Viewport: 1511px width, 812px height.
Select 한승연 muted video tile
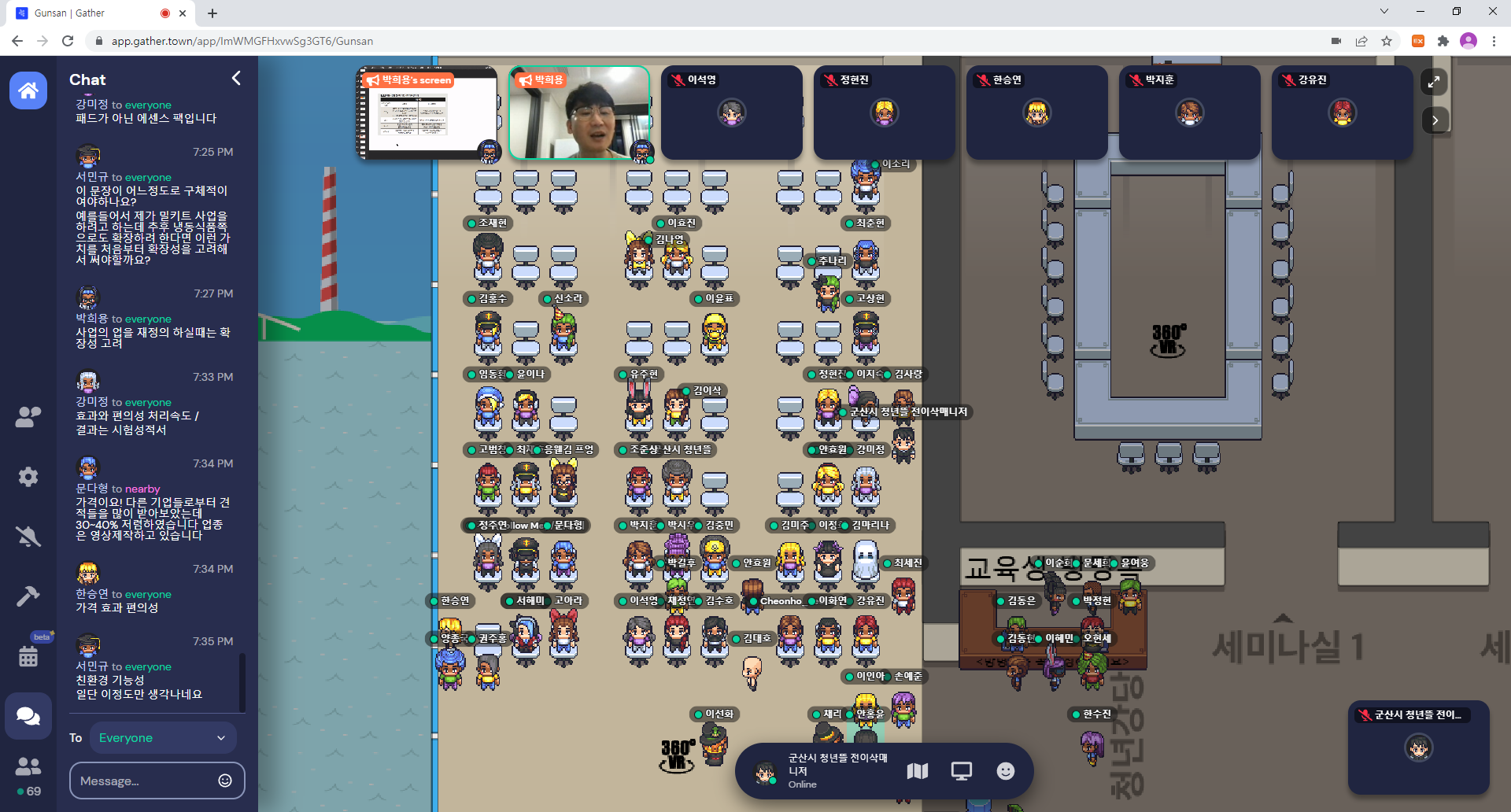click(x=1037, y=113)
